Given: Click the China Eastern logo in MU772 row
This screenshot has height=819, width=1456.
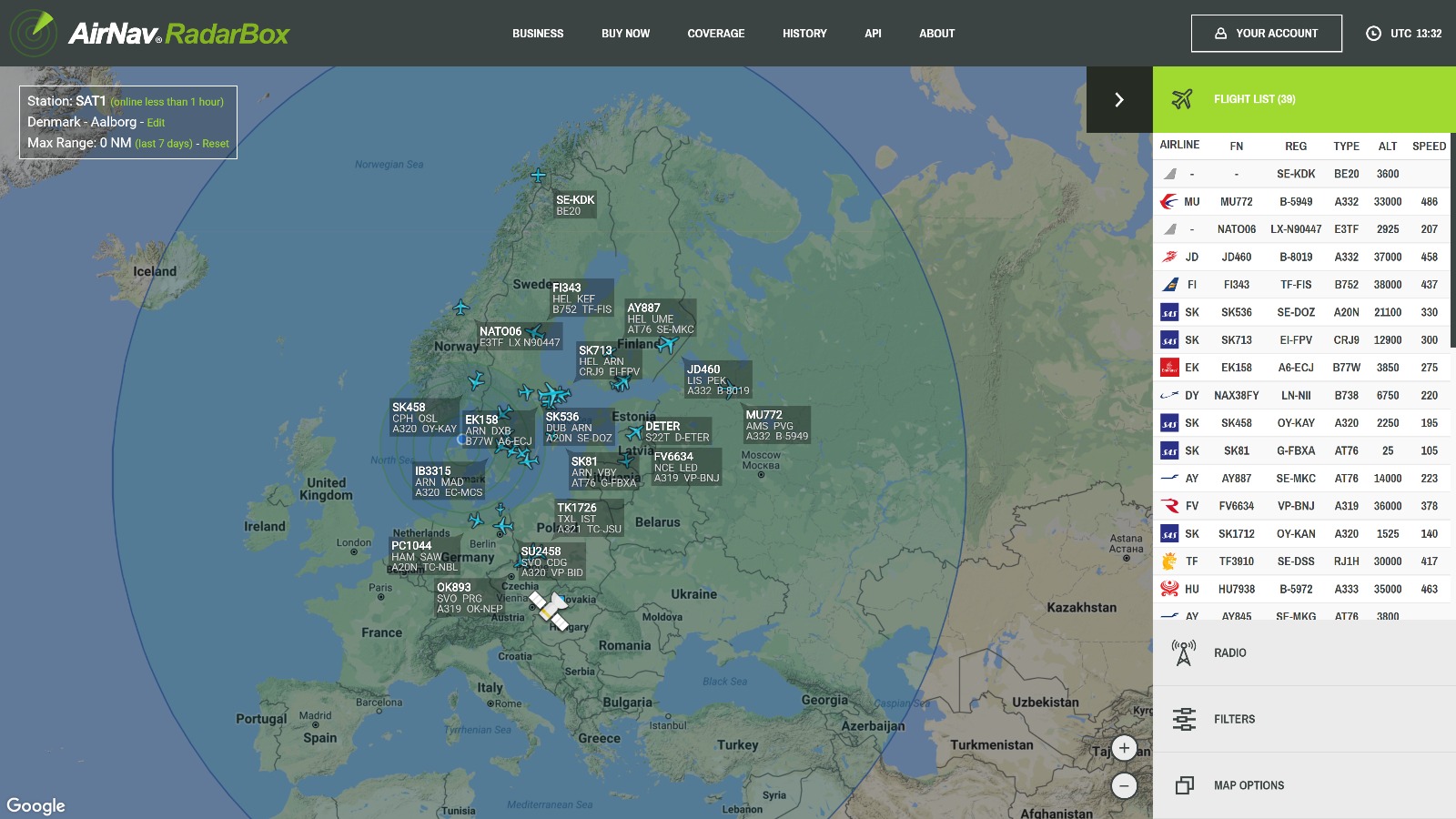Looking at the screenshot, I should [1169, 201].
